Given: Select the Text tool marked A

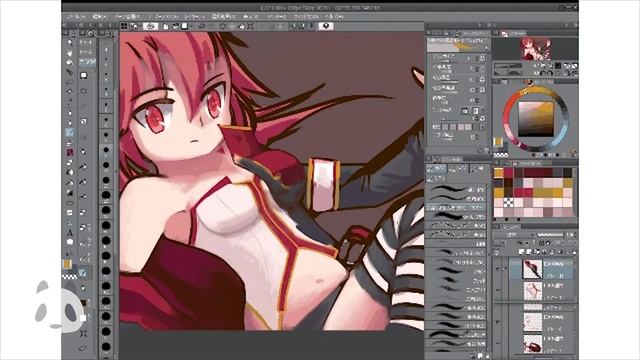Looking at the screenshot, I should [70, 232].
